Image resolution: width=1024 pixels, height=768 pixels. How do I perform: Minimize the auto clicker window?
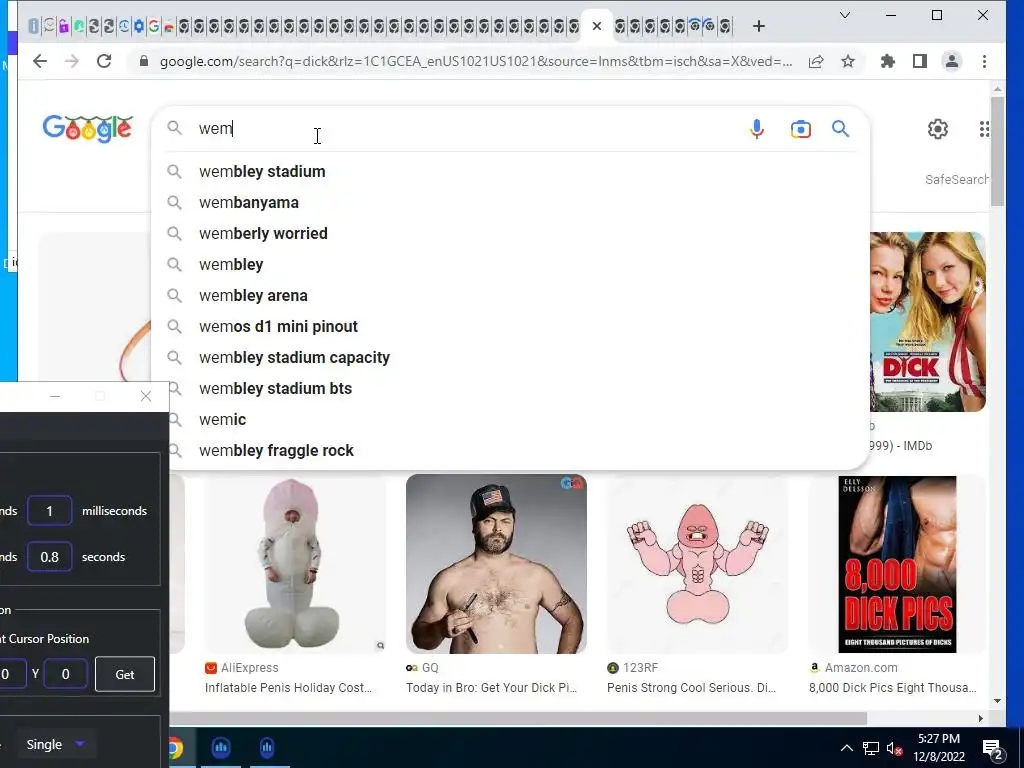(x=55, y=396)
